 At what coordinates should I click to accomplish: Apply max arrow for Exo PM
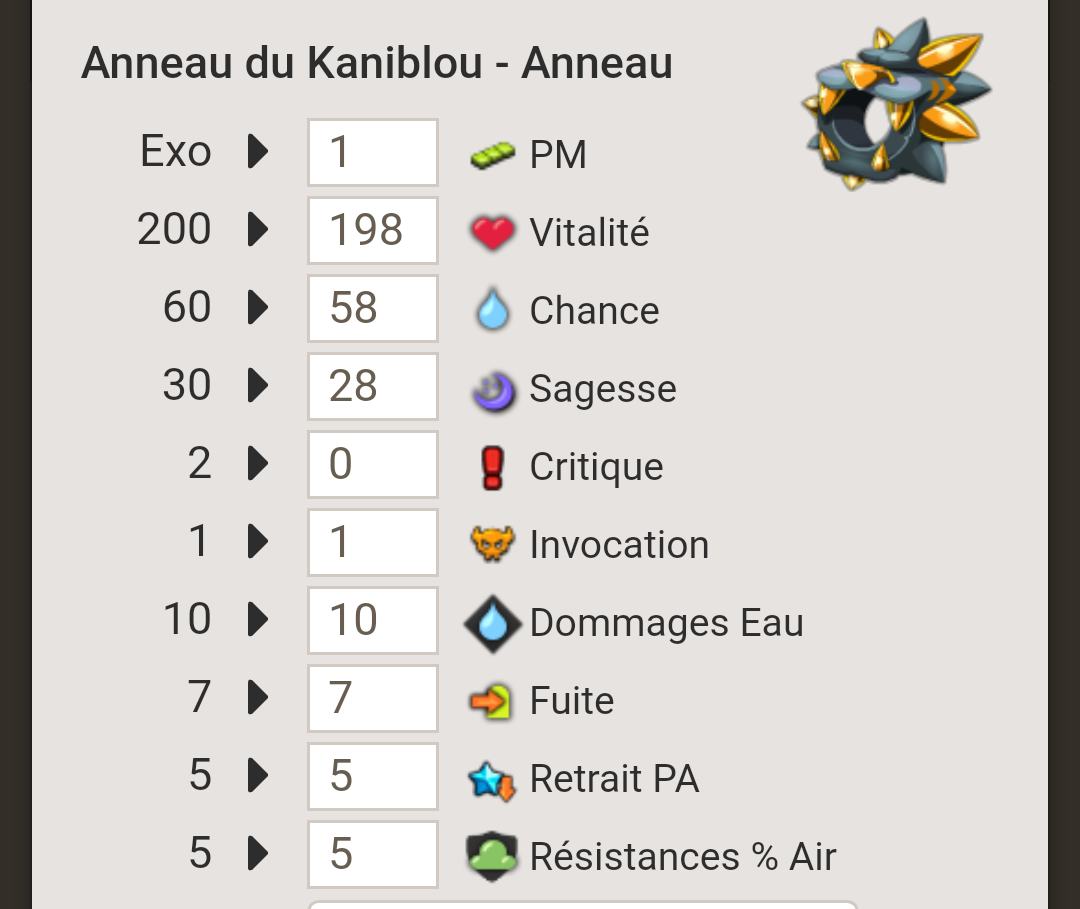258,151
